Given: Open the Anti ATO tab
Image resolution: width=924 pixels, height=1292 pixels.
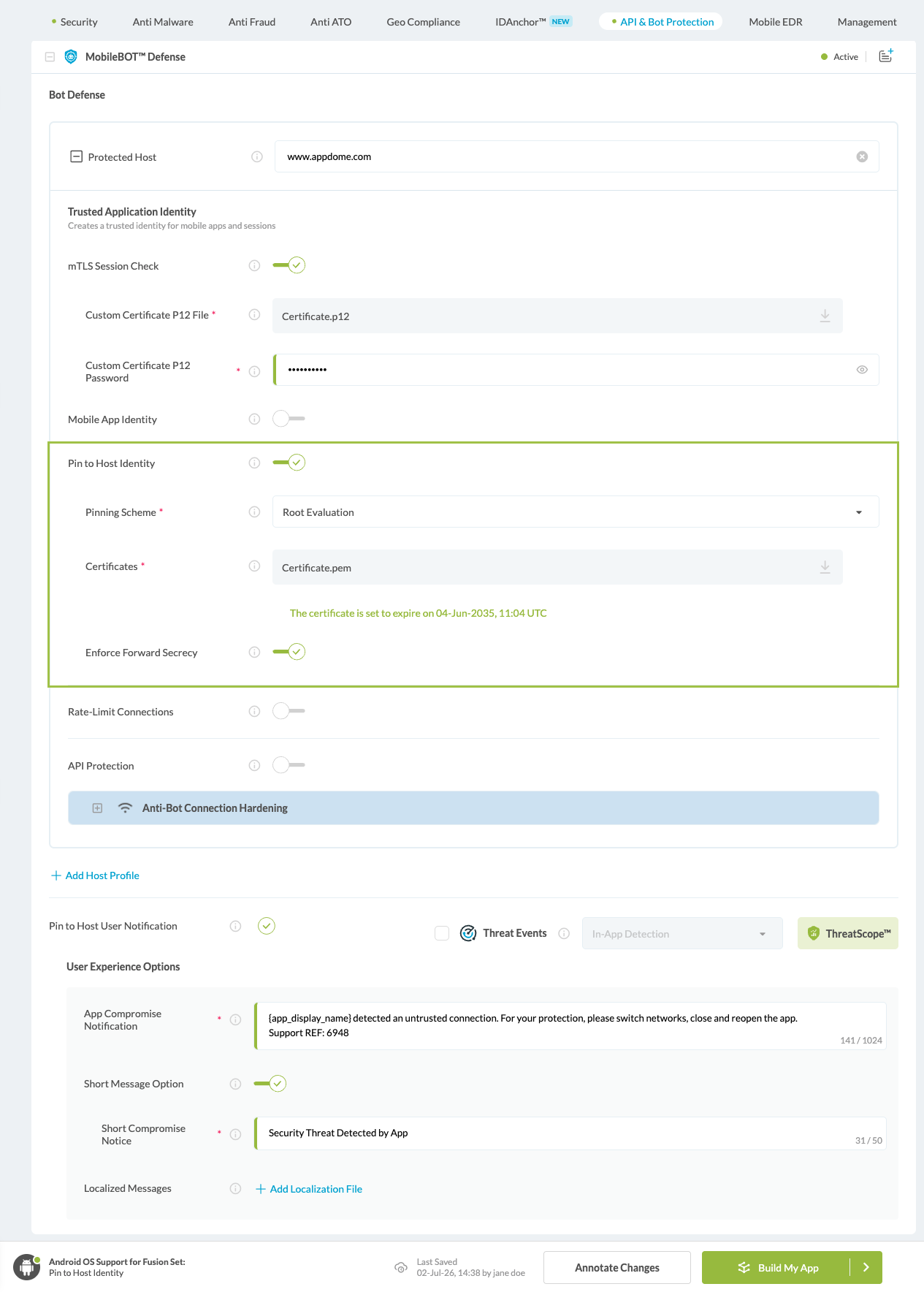Looking at the screenshot, I should (x=331, y=22).
